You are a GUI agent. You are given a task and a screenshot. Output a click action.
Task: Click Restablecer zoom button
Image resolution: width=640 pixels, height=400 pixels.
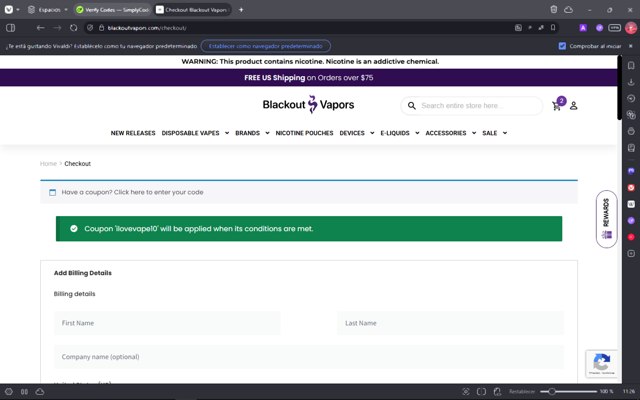(x=522, y=391)
